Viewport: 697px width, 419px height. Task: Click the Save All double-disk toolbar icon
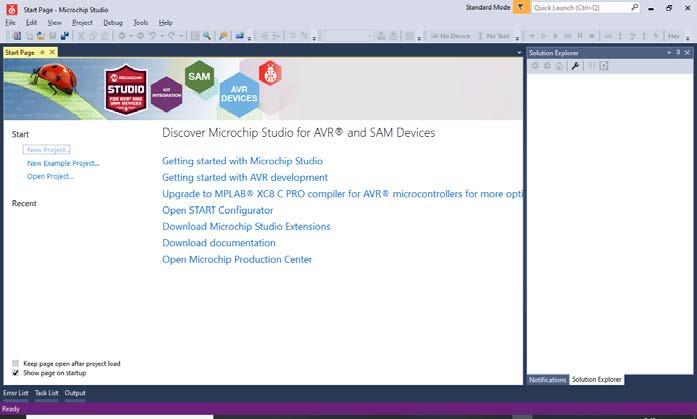coord(65,36)
